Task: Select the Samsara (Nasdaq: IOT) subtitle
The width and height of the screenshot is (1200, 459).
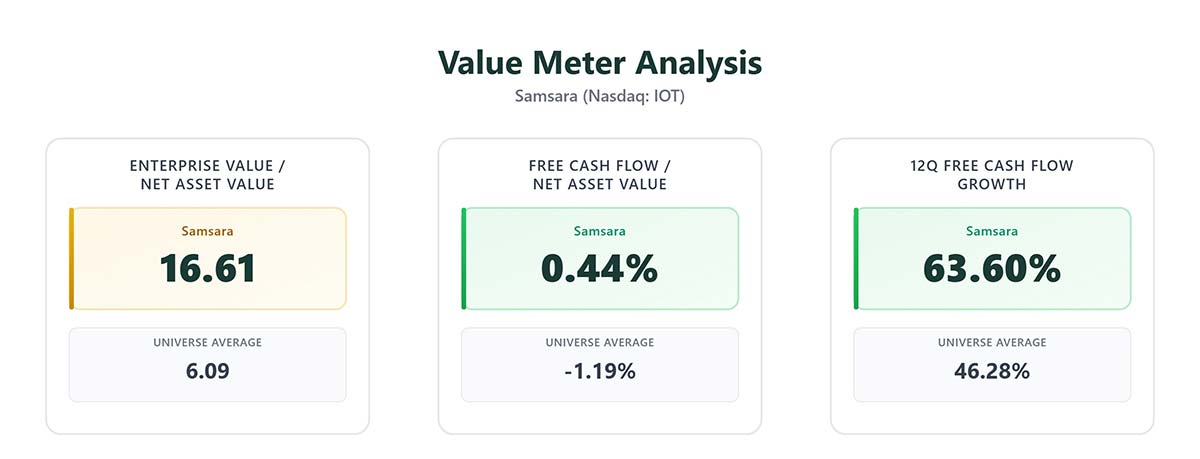Action: 600,97
